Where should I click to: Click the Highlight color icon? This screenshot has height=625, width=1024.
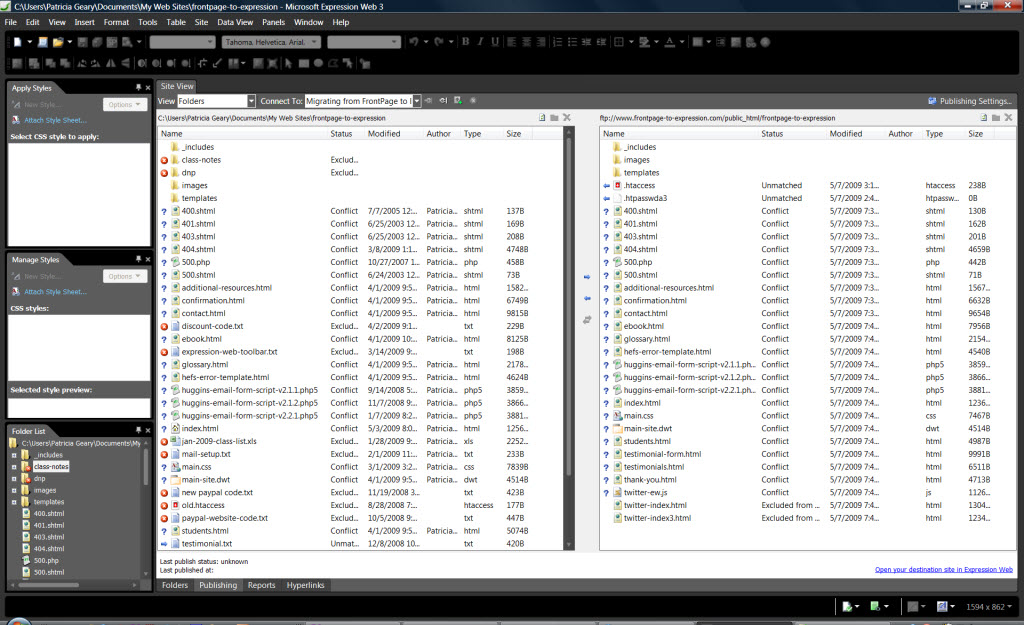[x=645, y=42]
